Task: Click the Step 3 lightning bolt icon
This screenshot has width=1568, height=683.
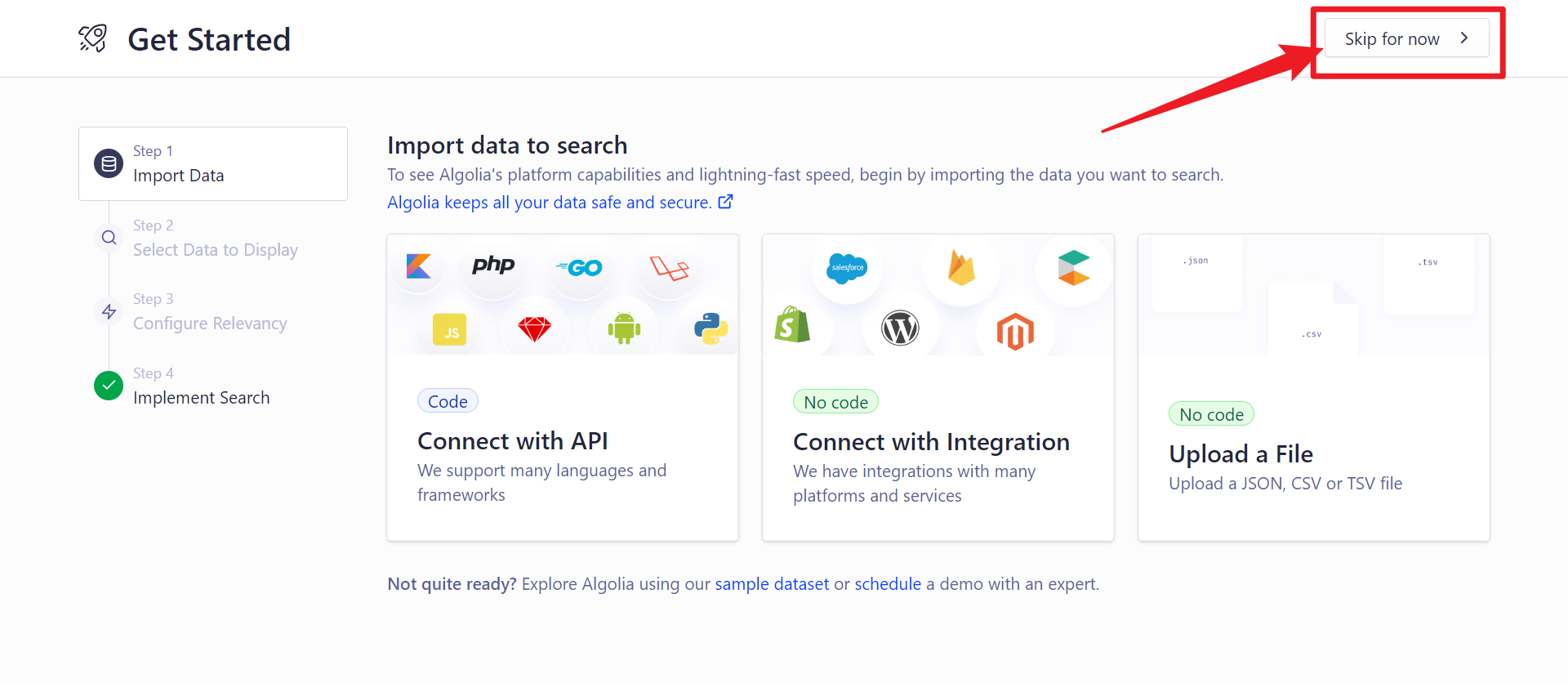Action: [x=109, y=311]
